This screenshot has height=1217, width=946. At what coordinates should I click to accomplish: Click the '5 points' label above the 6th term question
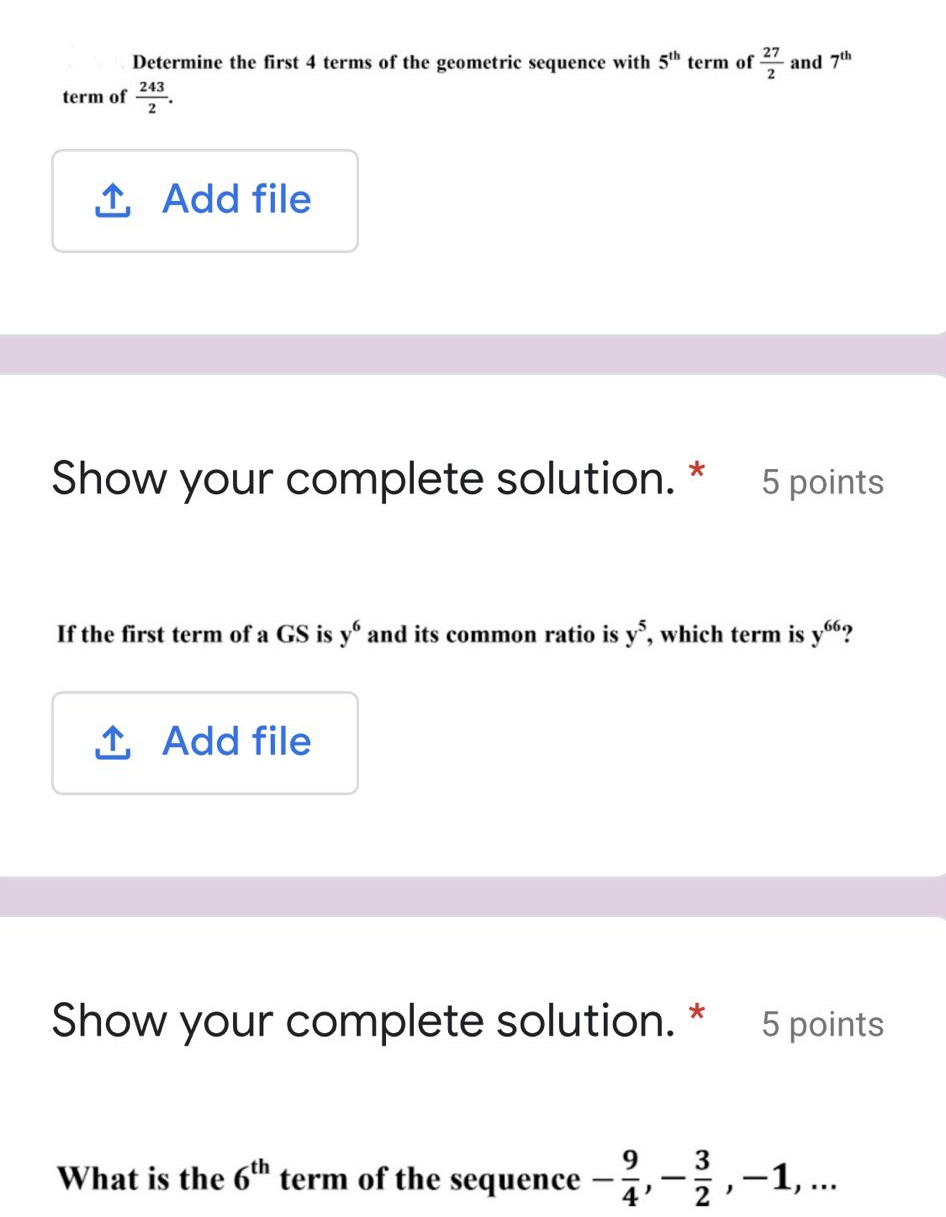(822, 1024)
